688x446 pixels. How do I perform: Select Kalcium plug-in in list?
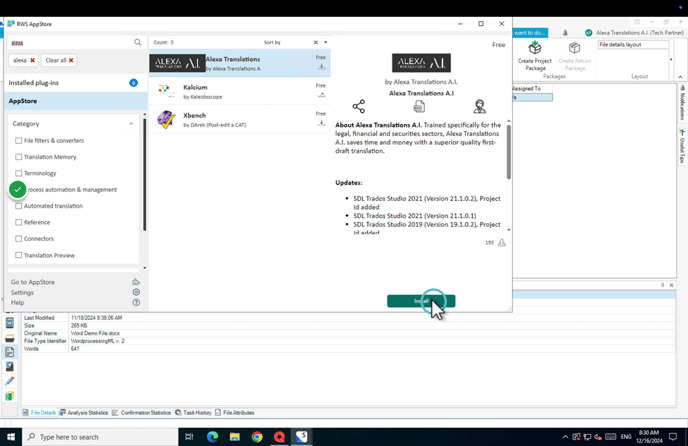(x=240, y=91)
